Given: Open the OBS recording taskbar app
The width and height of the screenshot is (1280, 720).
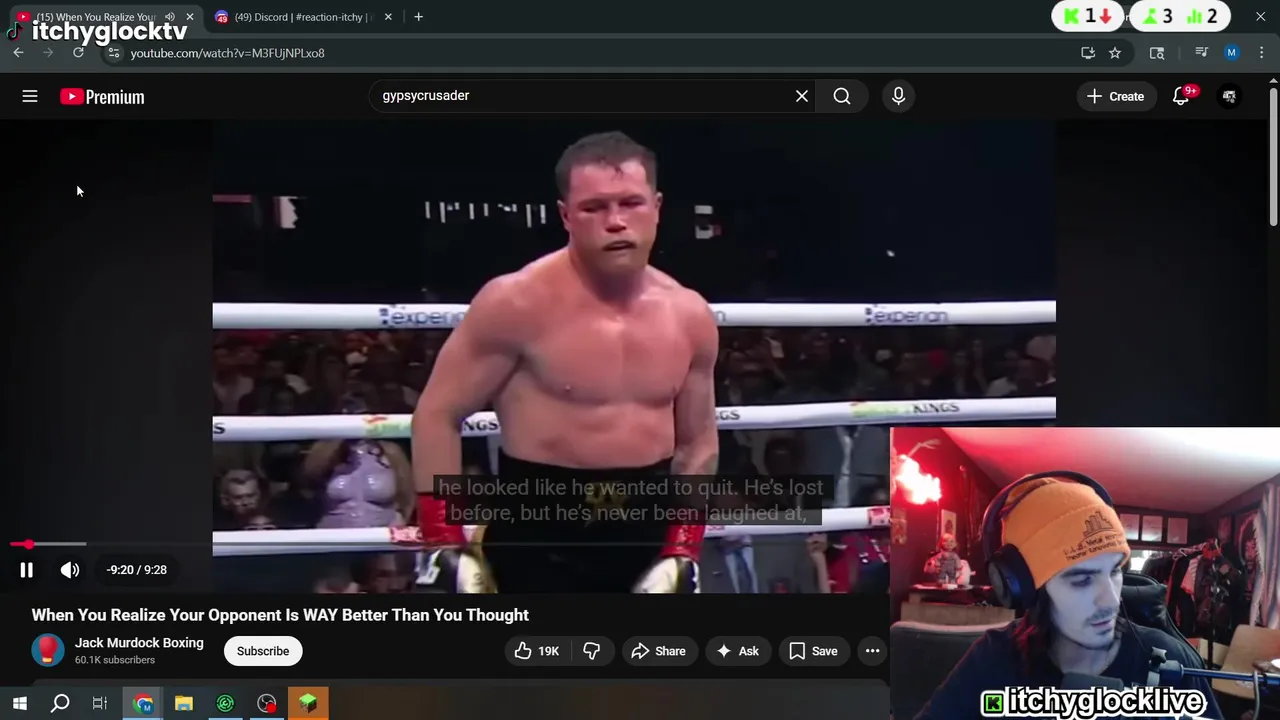Looking at the screenshot, I should pyautogui.click(x=267, y=703).
